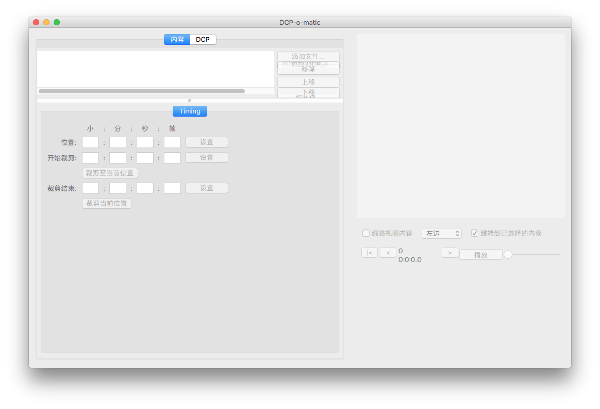This screenshot has width=600, height=409.
Task: Click the minutes field in the trim end row
Action: pos(118,188)
